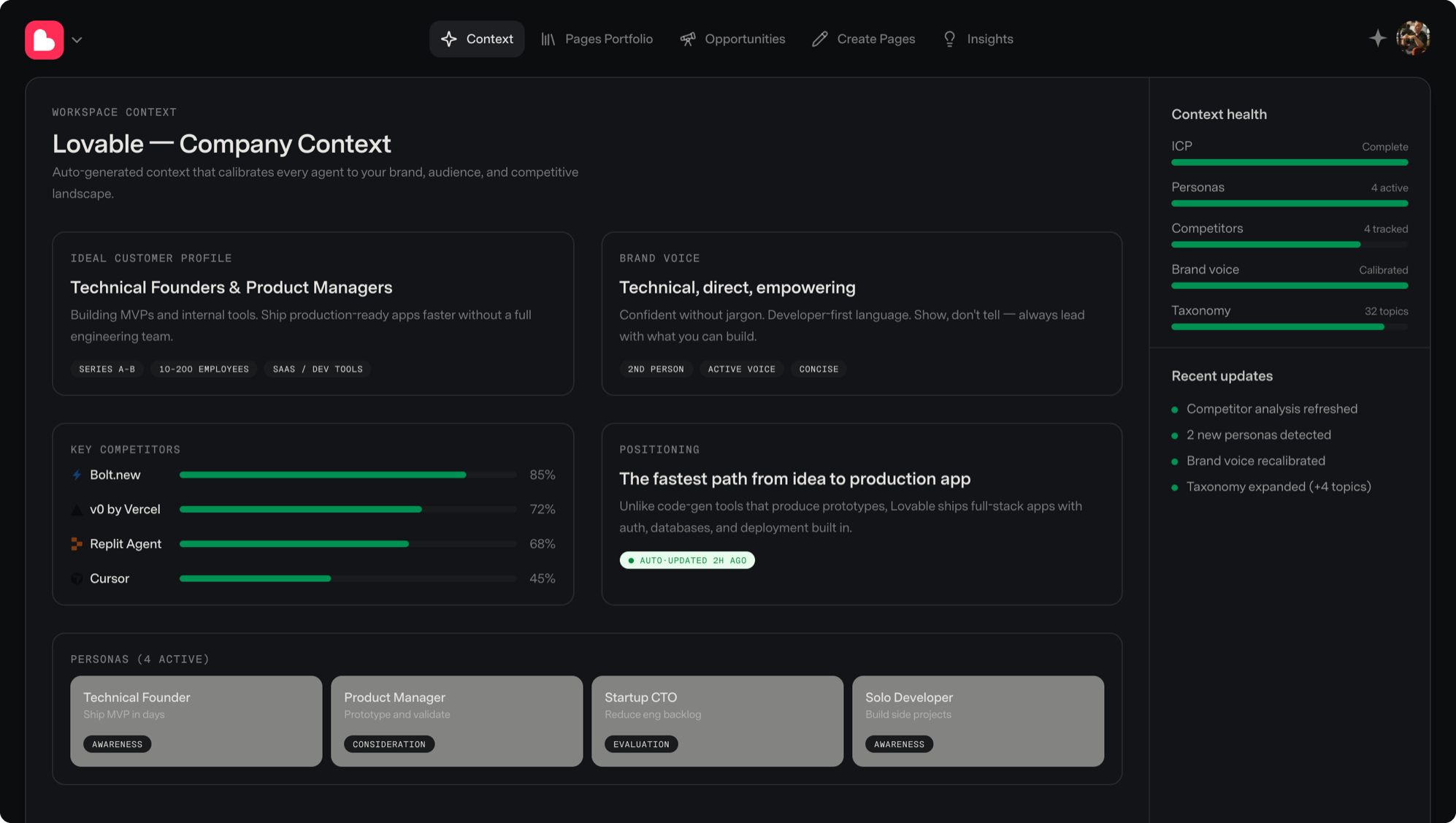Open the Context tab

[x=477, y=39]
